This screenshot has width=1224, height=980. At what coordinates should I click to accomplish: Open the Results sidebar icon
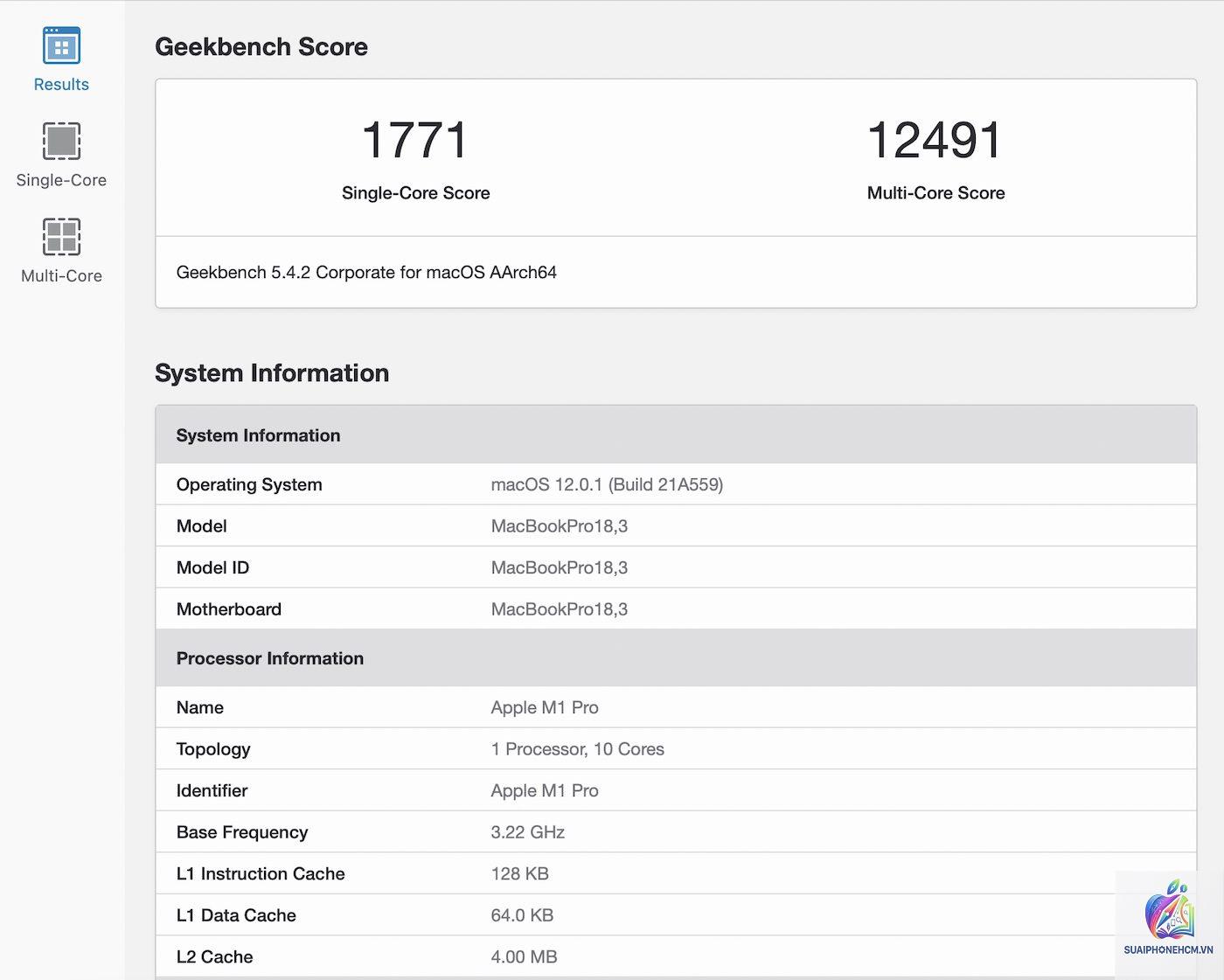pos(61,45)
